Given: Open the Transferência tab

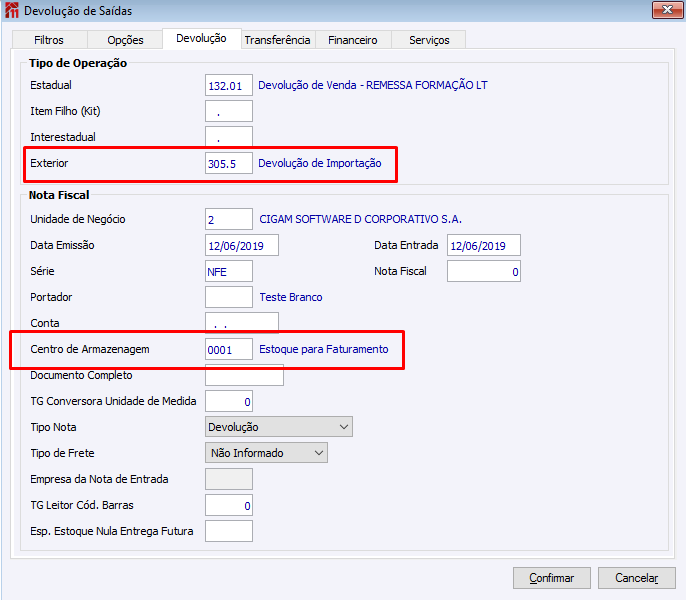Looking at the screenshot, I should coord(278,40).
